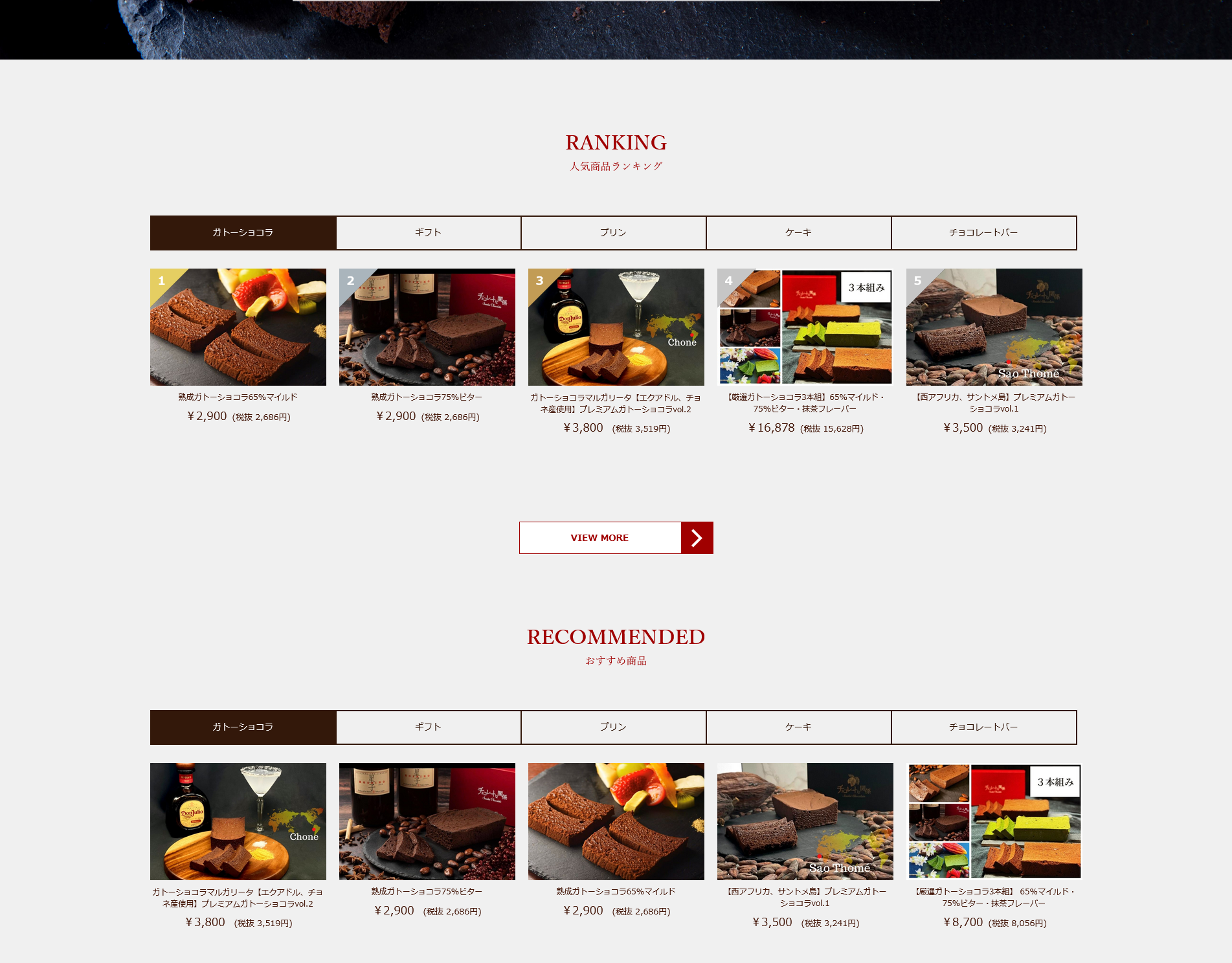Open the recommended Sao Thomé cake thumbnail
1232x963 pixels.
805,821
